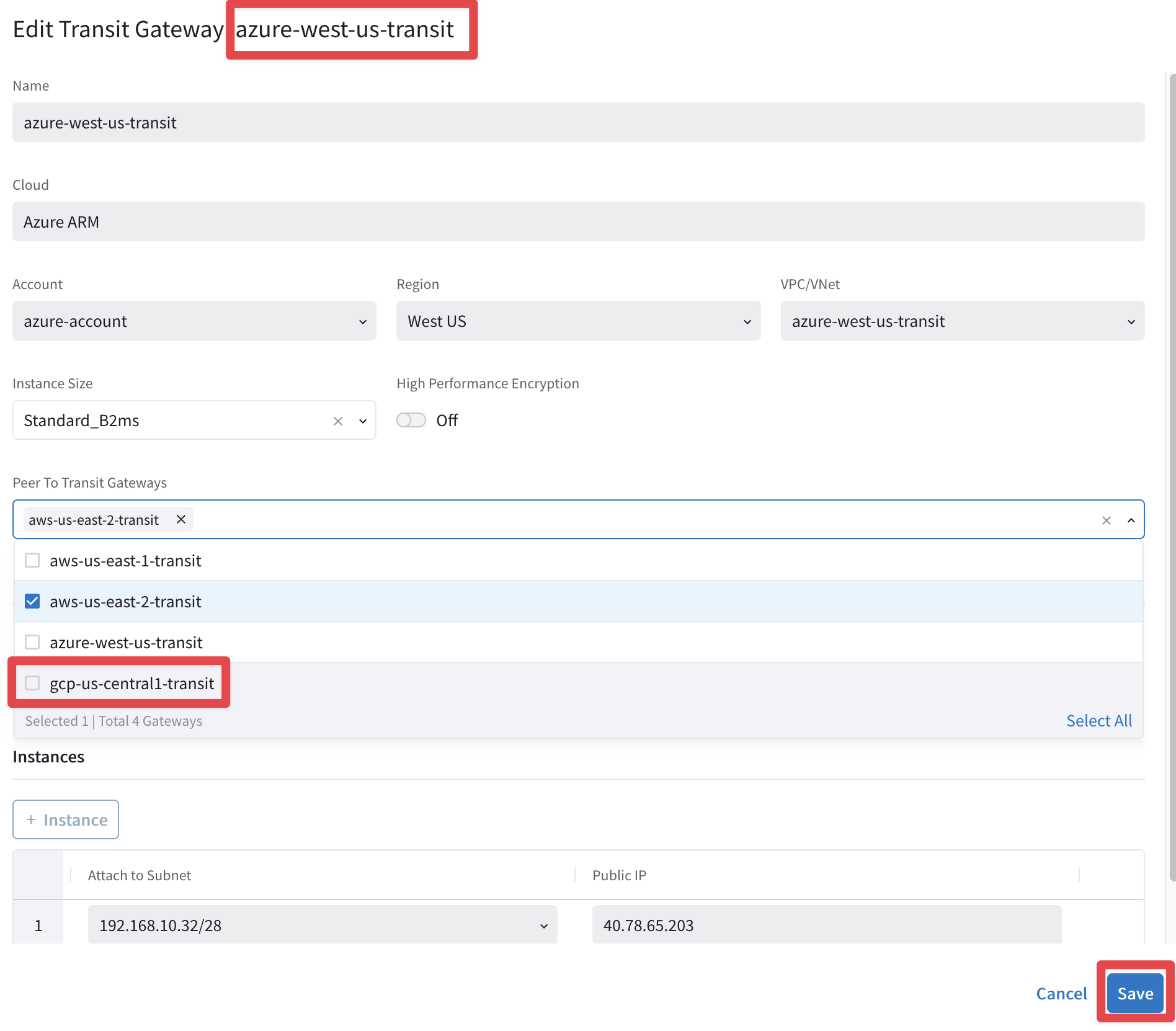Open the Account dropdown

coord(194,321)
